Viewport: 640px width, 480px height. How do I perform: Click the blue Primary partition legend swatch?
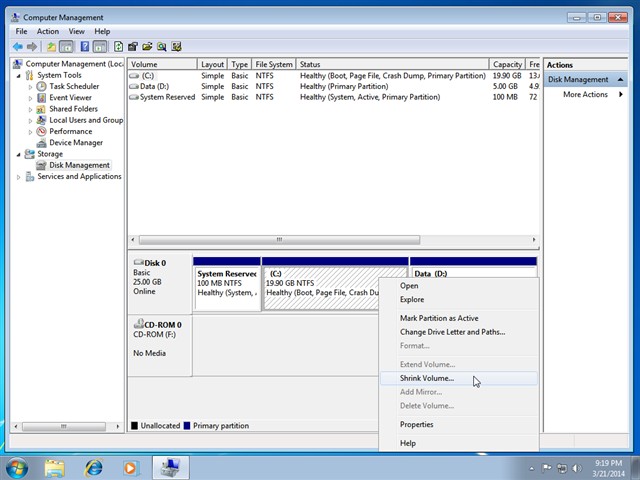(188, 426)
